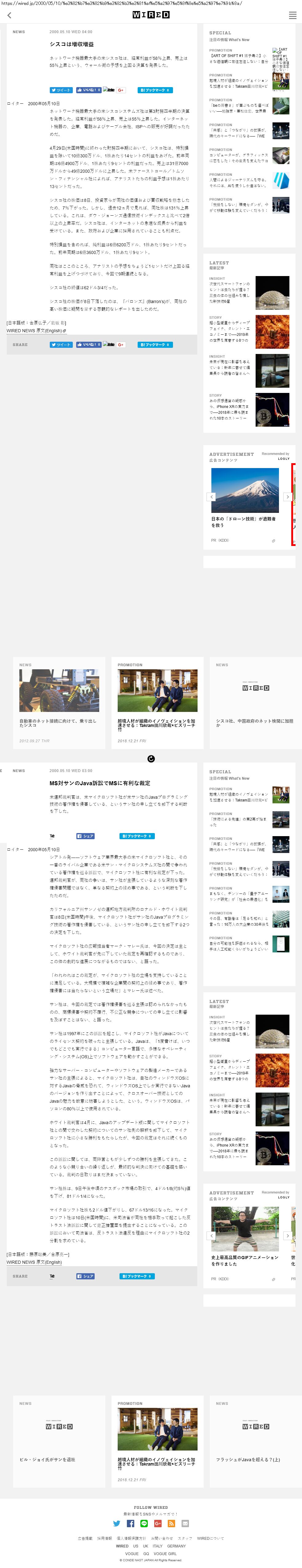Open 個人情報保護方針 footer link

click(131, 1538)
